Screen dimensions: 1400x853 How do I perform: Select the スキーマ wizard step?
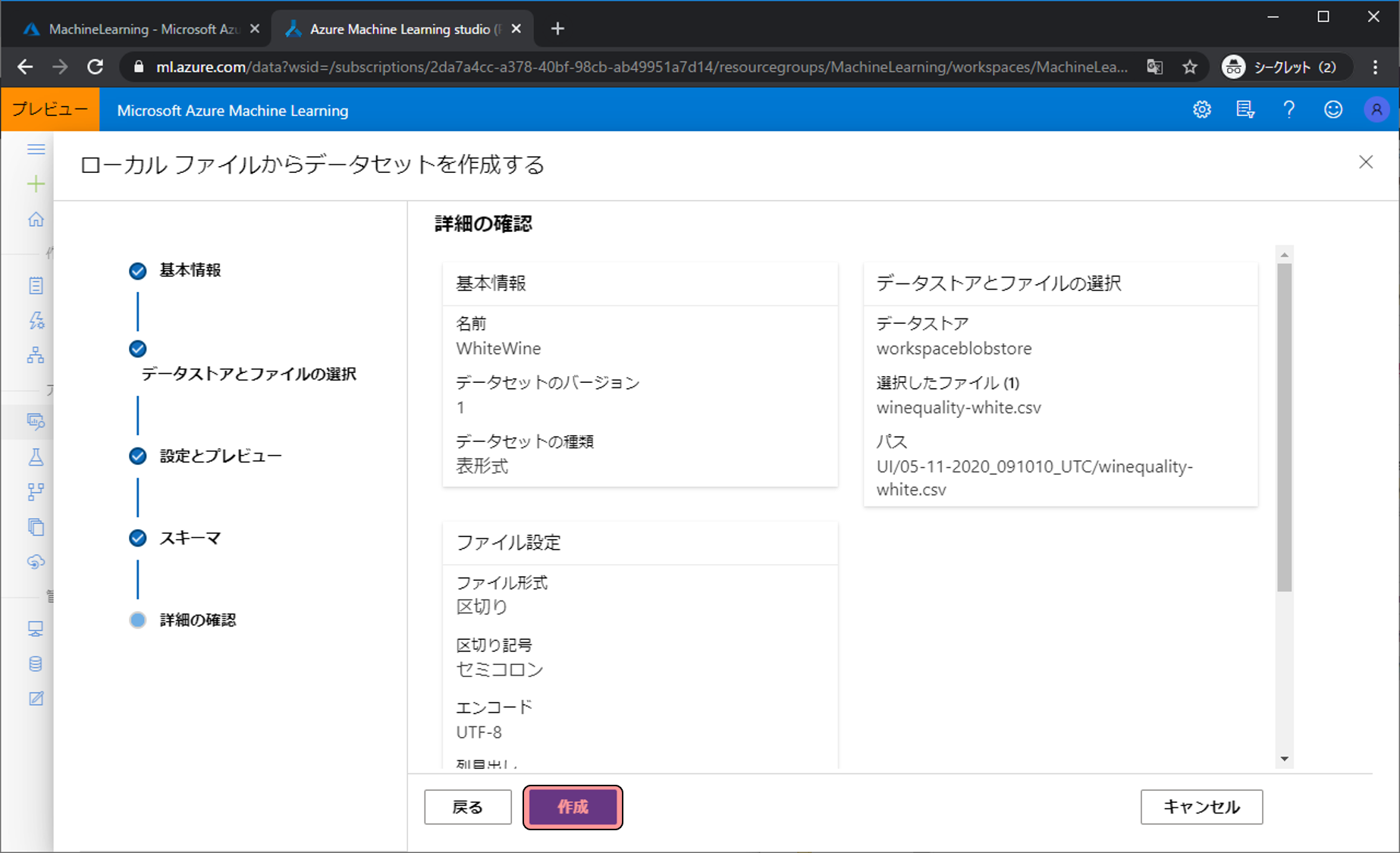(x=190, y=538)
